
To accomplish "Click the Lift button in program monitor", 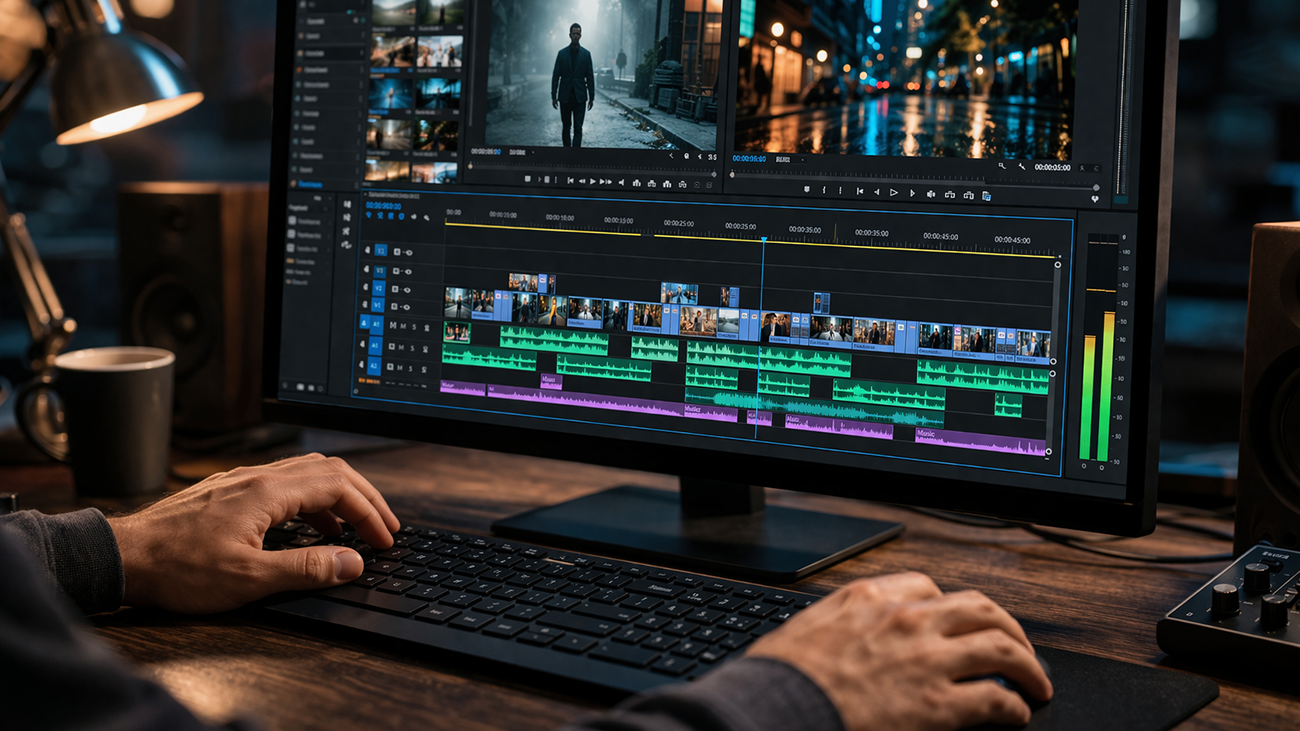I will (949, 194).
